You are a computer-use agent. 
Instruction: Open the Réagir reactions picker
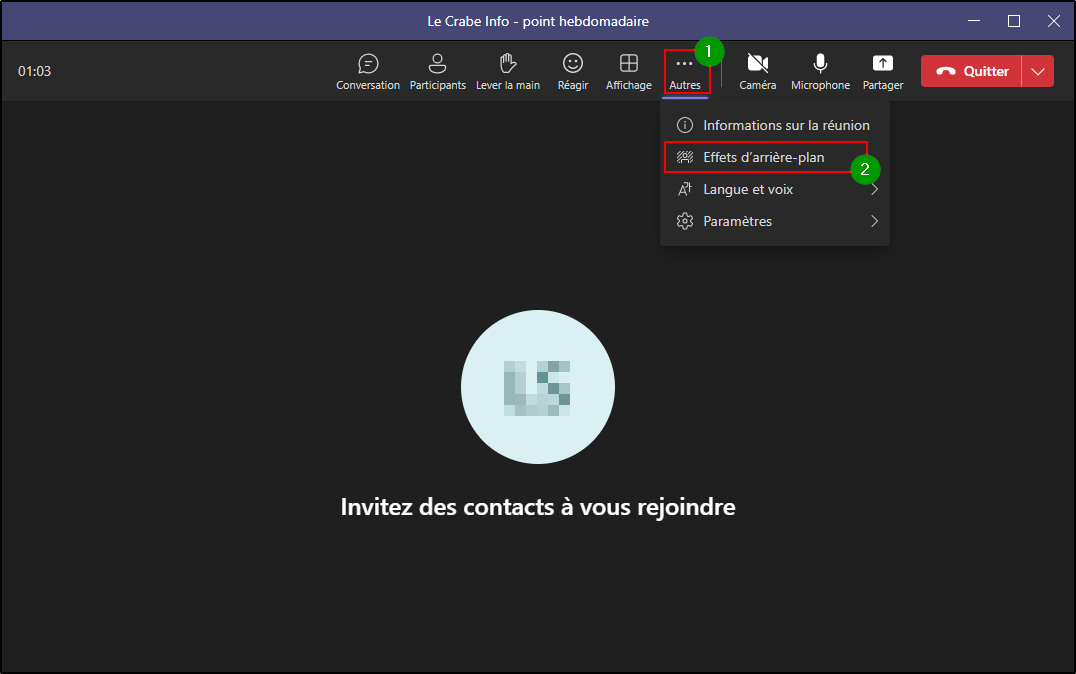tap(573, 71)
